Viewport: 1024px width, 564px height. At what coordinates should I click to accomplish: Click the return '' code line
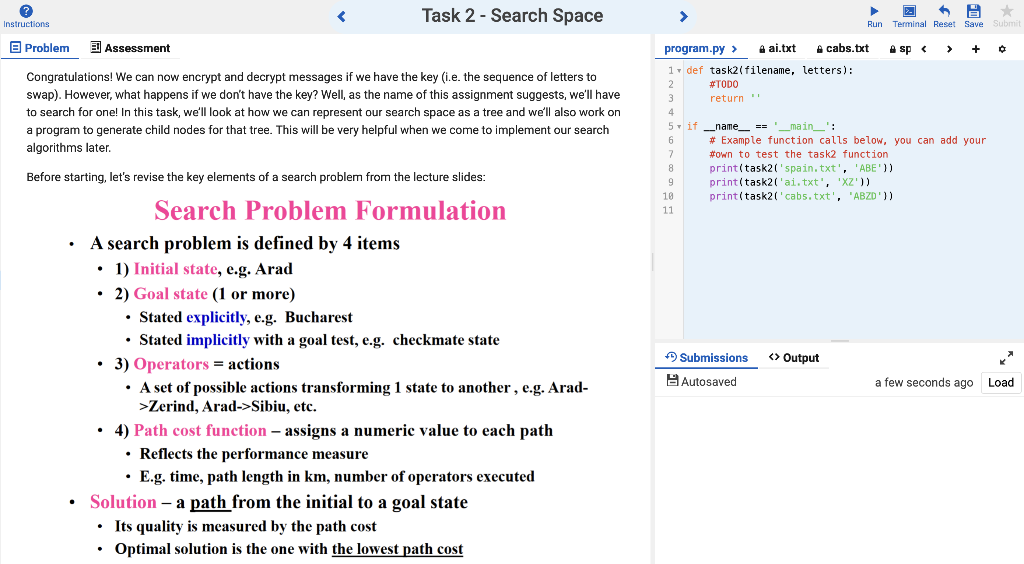pyautogui.click(x=735, y=99)
